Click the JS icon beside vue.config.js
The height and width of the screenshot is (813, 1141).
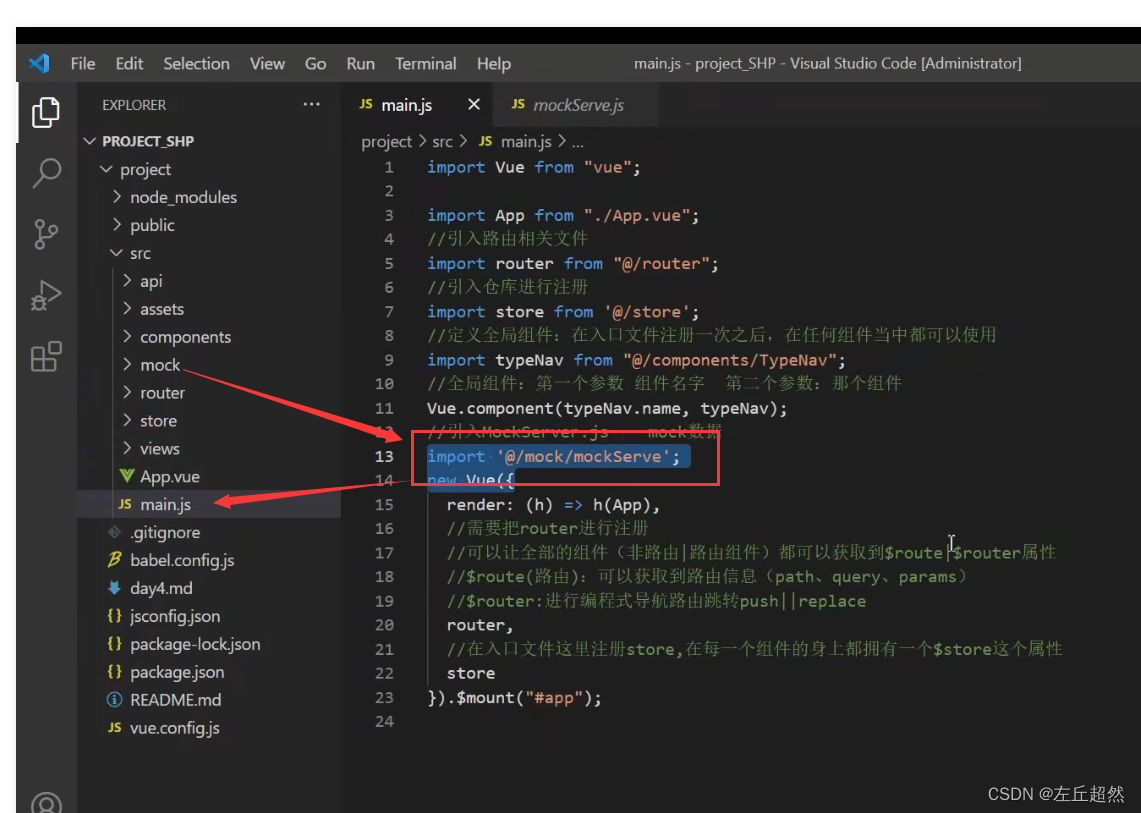[114, 727]
